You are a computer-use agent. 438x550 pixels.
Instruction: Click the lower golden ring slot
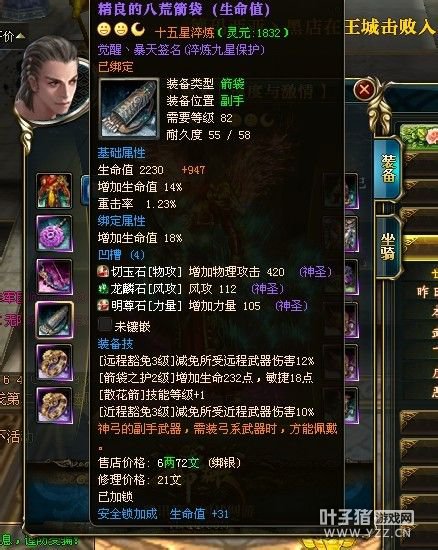(x=54, y=405)
